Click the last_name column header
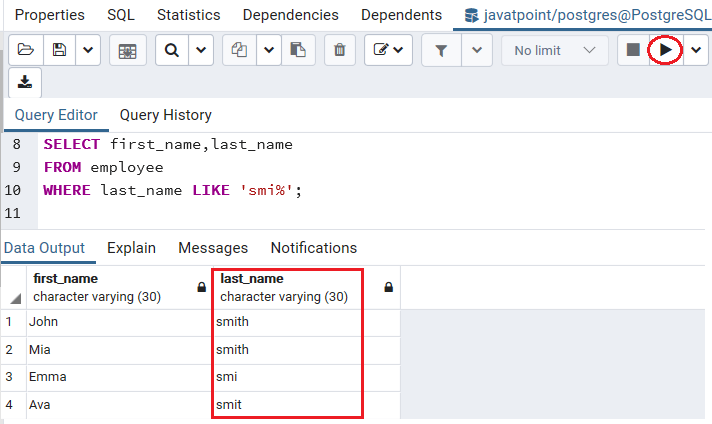Image resolution: width=712 pixels, height=424 pixels. pos(306,288)
